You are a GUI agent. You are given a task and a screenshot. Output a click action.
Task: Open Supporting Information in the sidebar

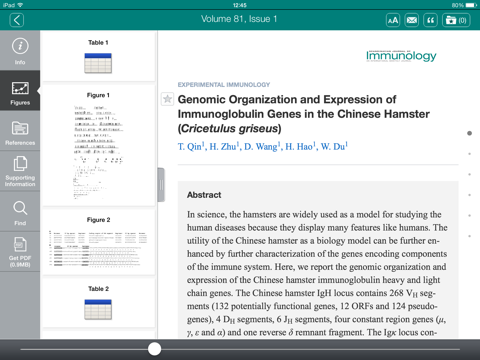coord(20,171)
